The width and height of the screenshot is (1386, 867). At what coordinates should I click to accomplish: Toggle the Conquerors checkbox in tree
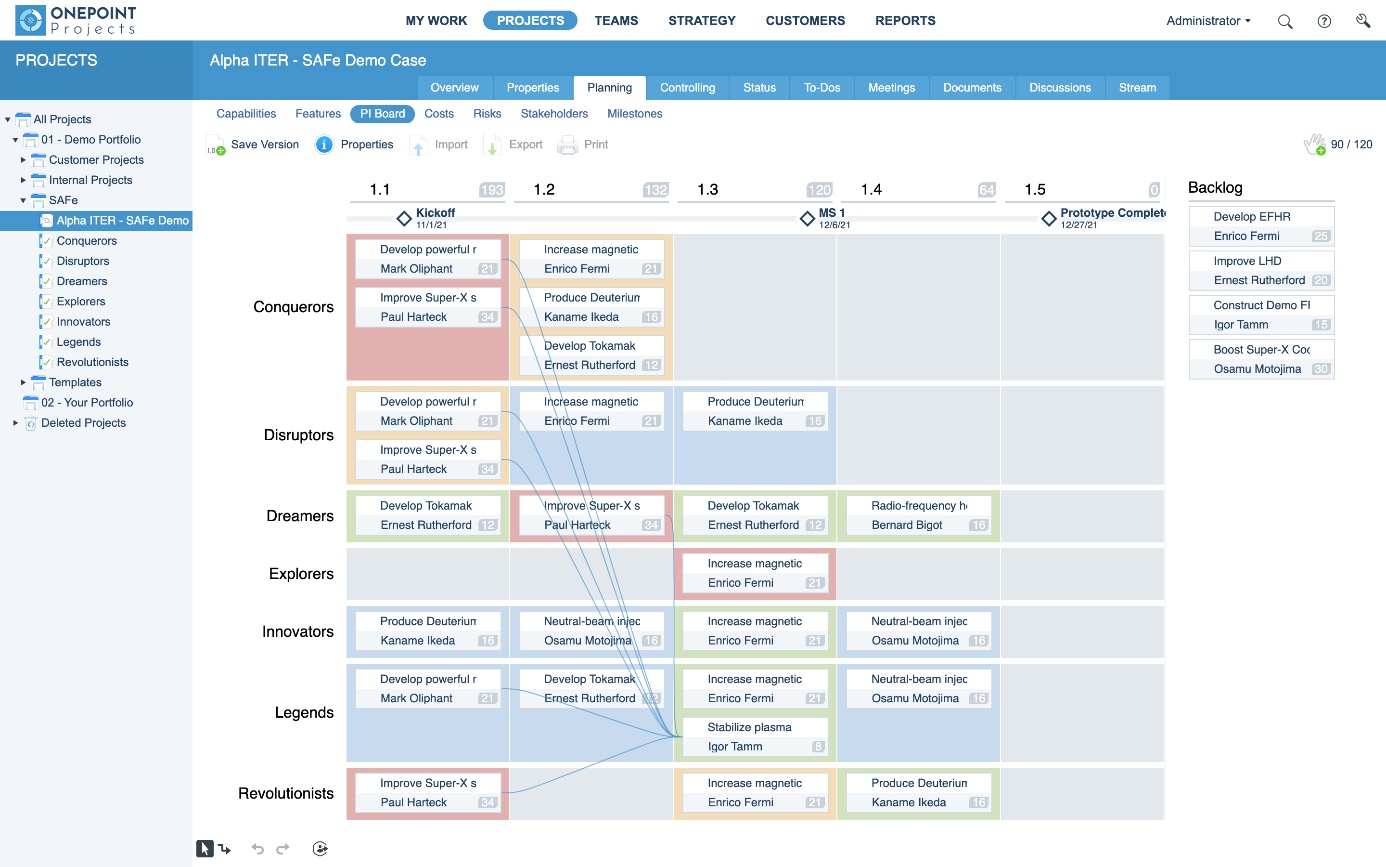[x=46, y=241]
